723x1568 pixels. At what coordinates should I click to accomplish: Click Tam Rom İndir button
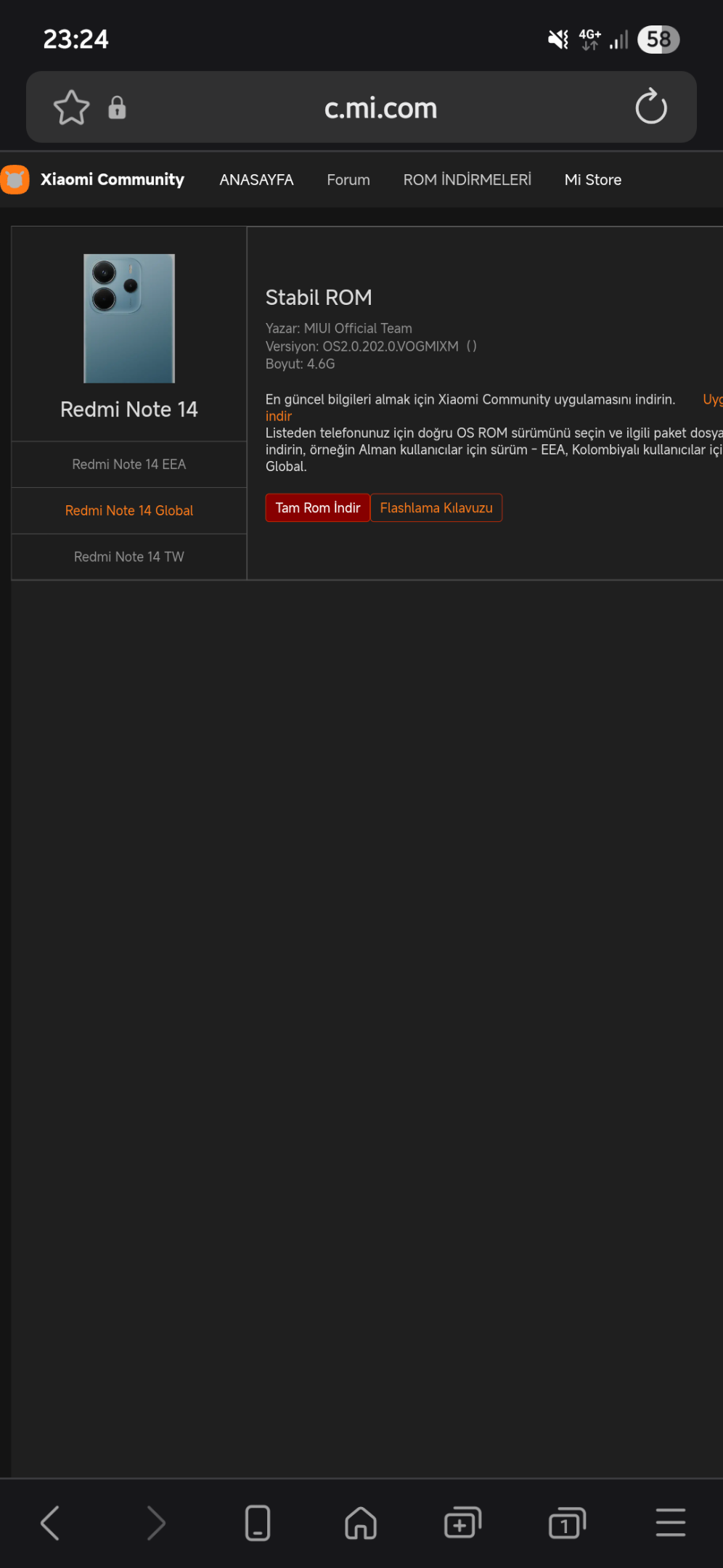coord(318,507)
